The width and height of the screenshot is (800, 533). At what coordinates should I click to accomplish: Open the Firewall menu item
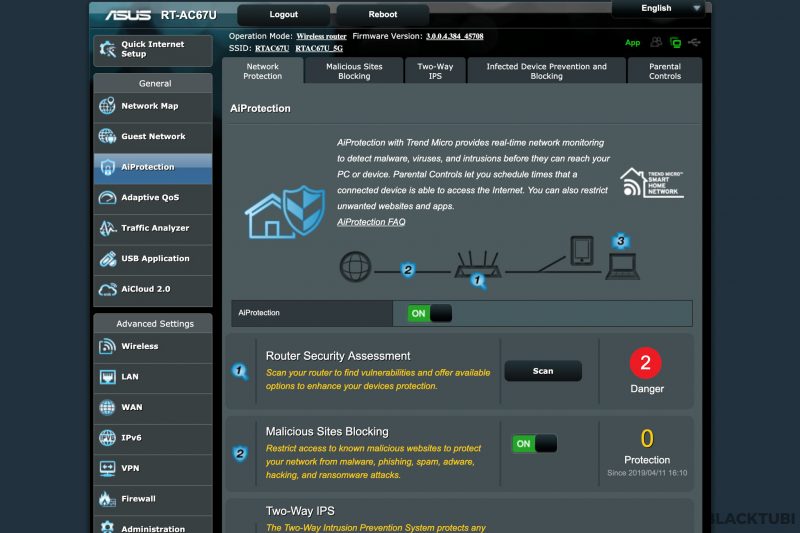pos(153,499)
